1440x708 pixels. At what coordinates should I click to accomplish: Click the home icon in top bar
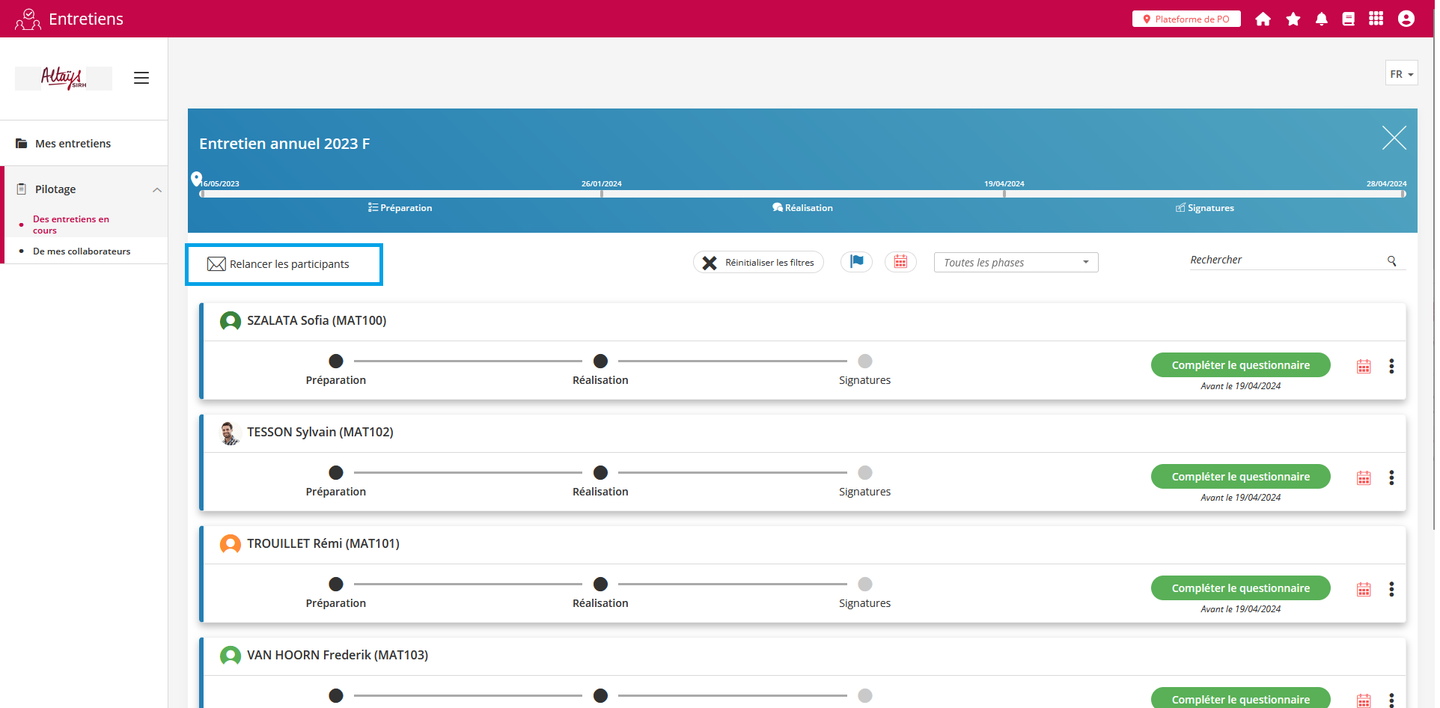point(1263,19)
